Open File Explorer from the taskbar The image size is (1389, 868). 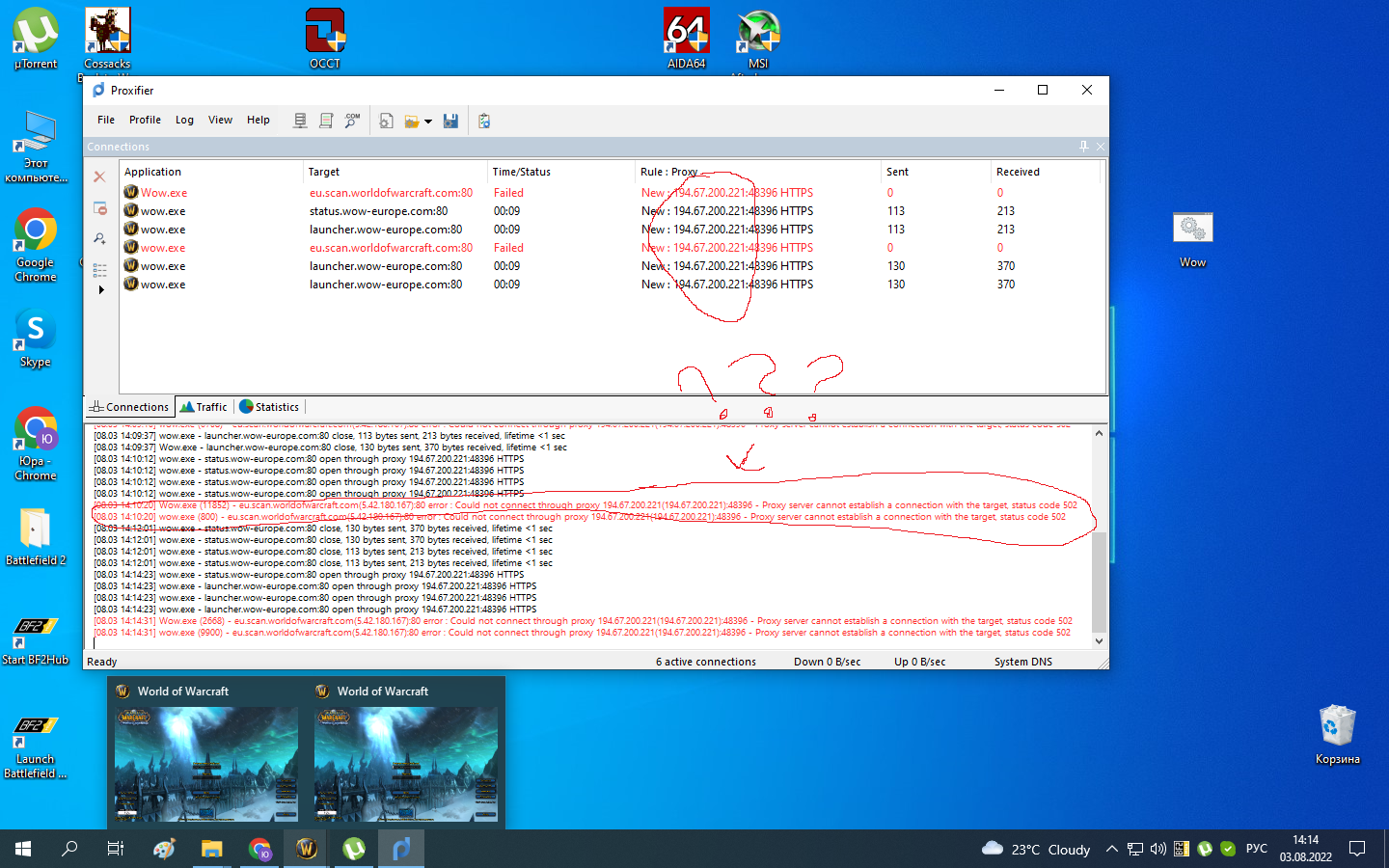[x=212, y=849]
